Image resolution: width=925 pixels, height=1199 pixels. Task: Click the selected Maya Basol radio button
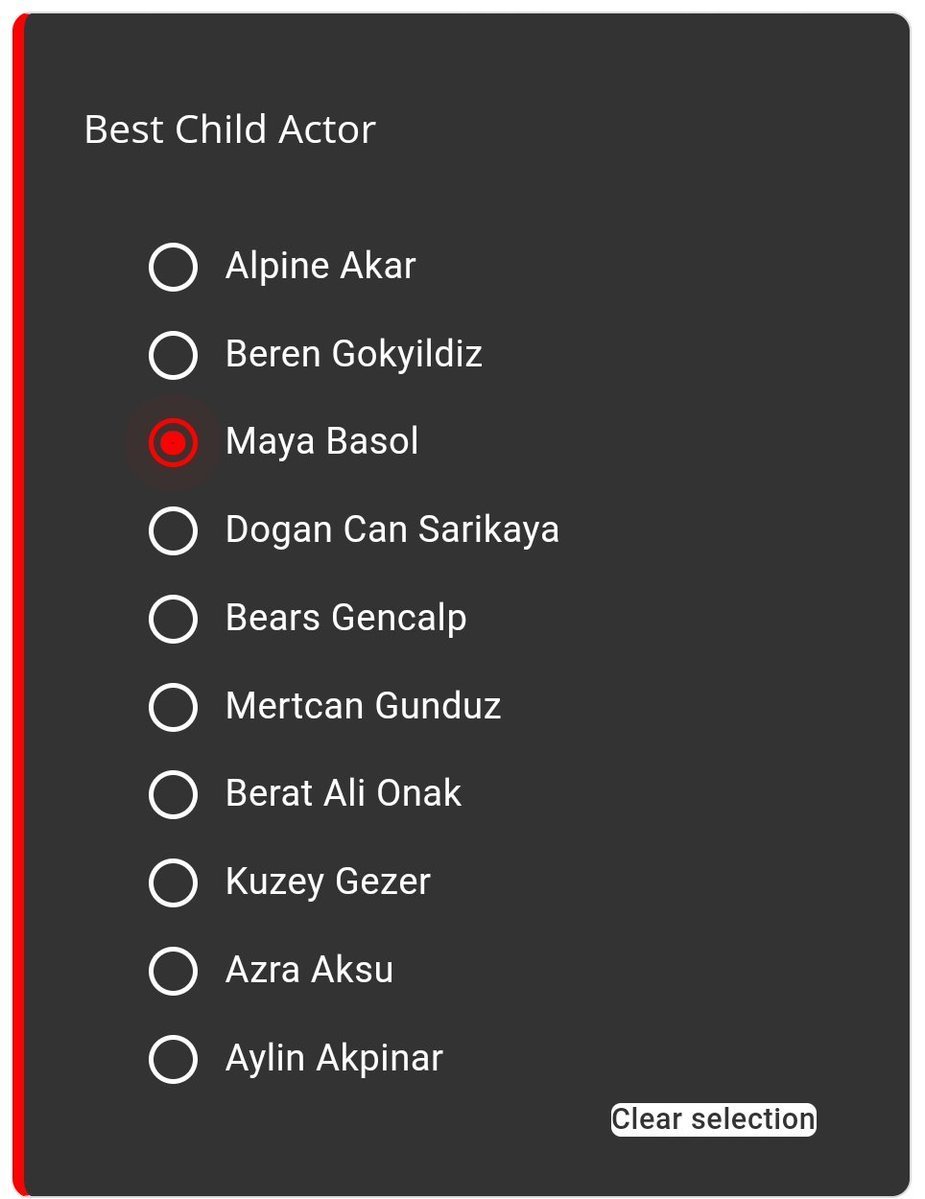click(x=173, y=443)
